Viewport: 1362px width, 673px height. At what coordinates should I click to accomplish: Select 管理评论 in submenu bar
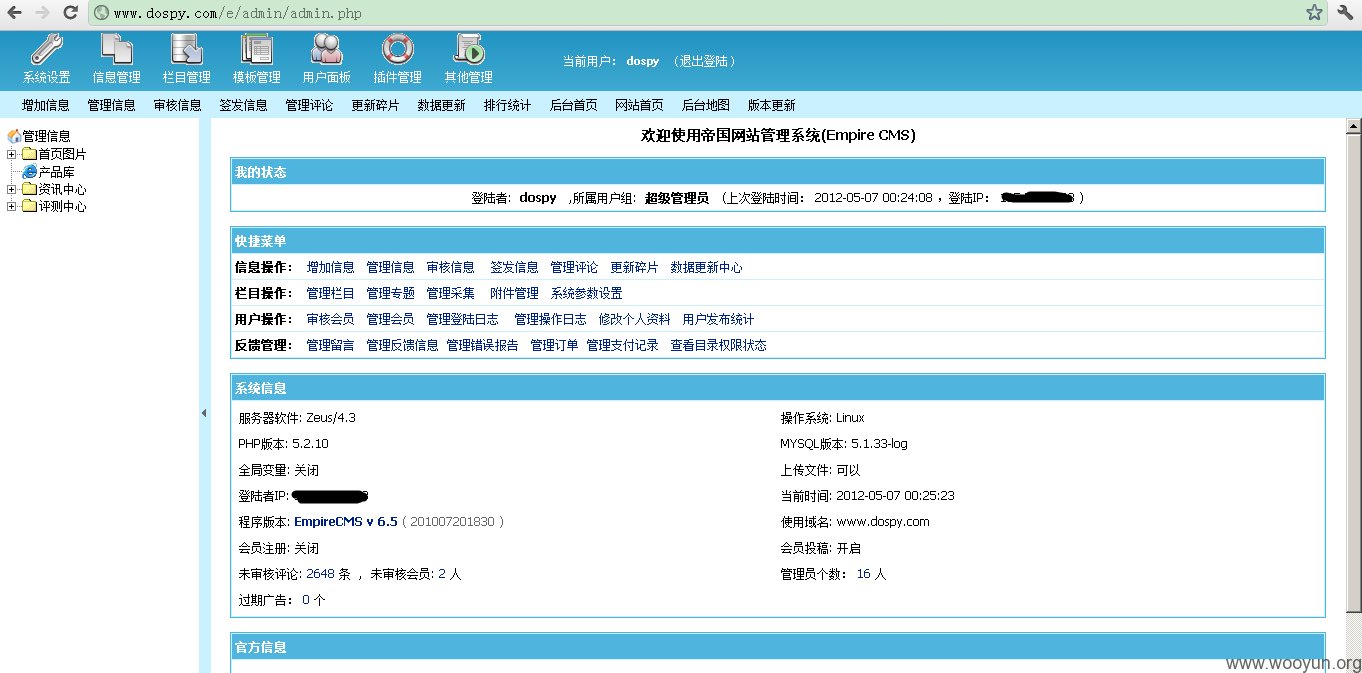tap(310, 105)
